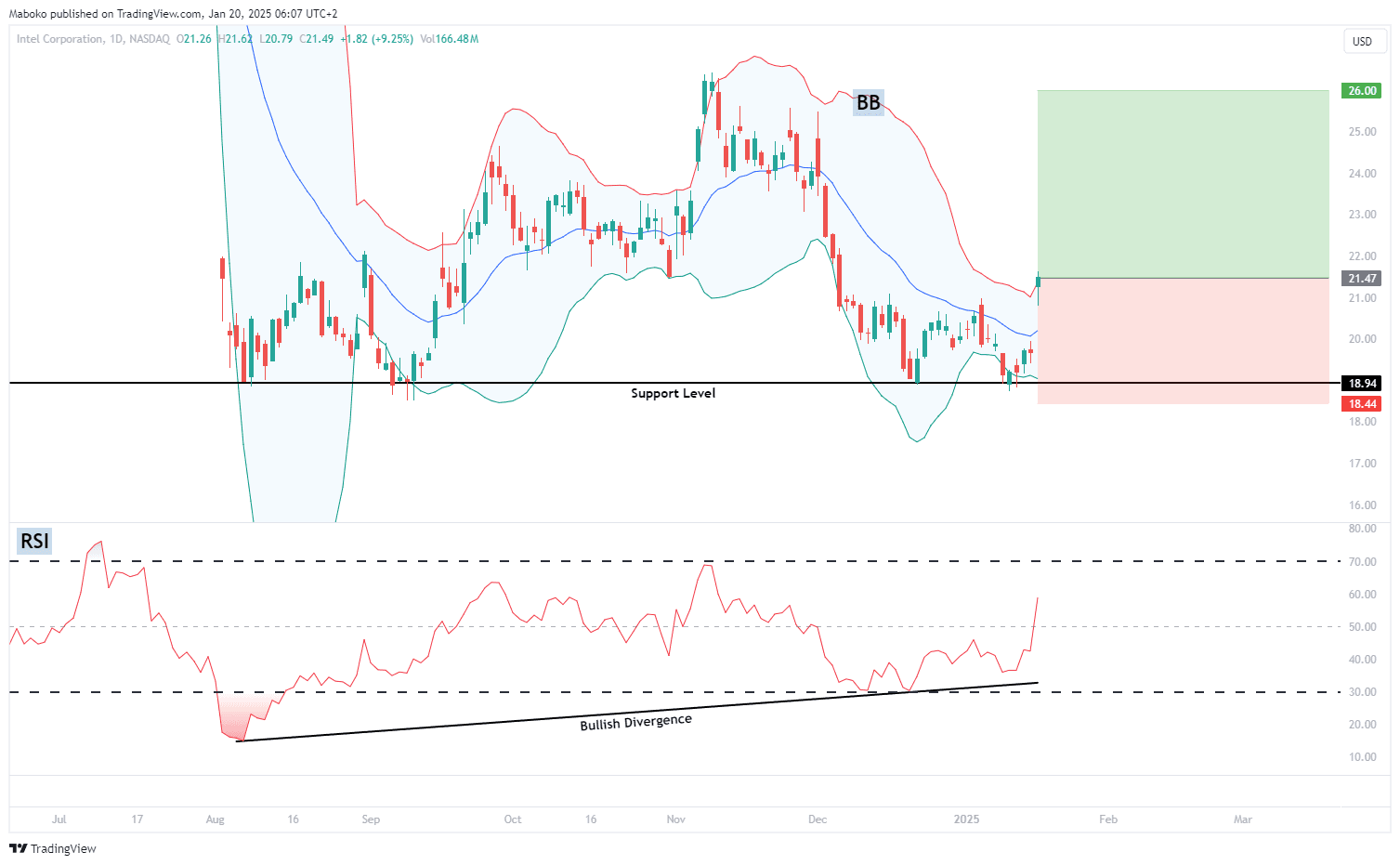Click the Oct label on time axis
The width and height of the screenshot is (1400, 865).
click(513, 819)
